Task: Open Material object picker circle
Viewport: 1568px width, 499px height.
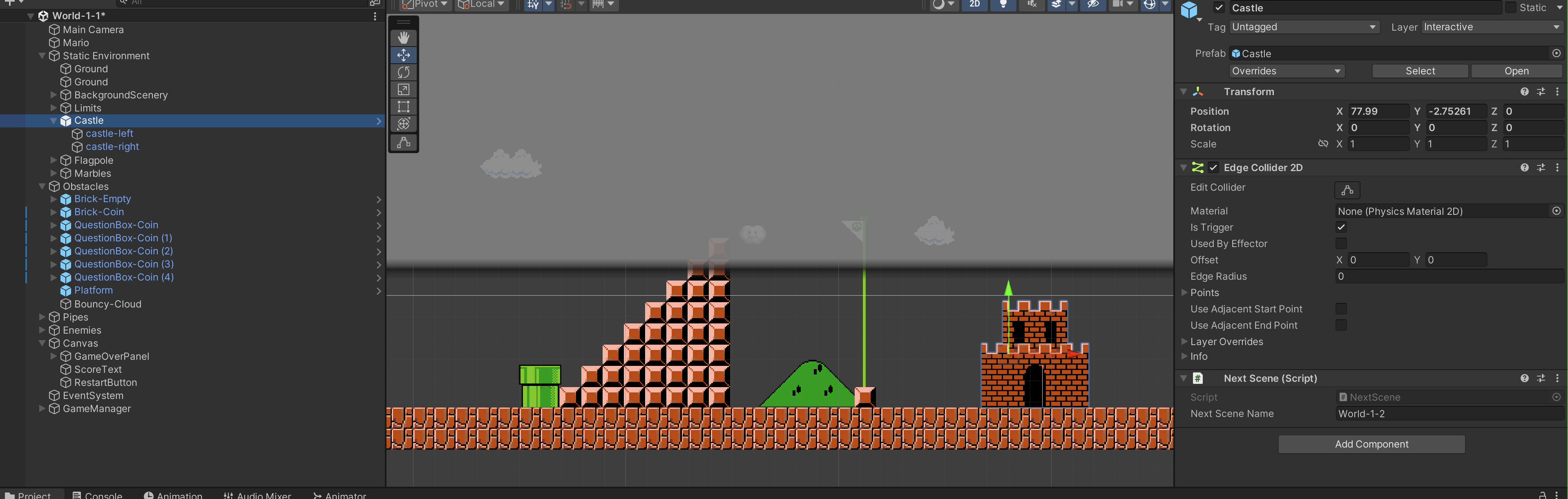Action: point(1556,211)
